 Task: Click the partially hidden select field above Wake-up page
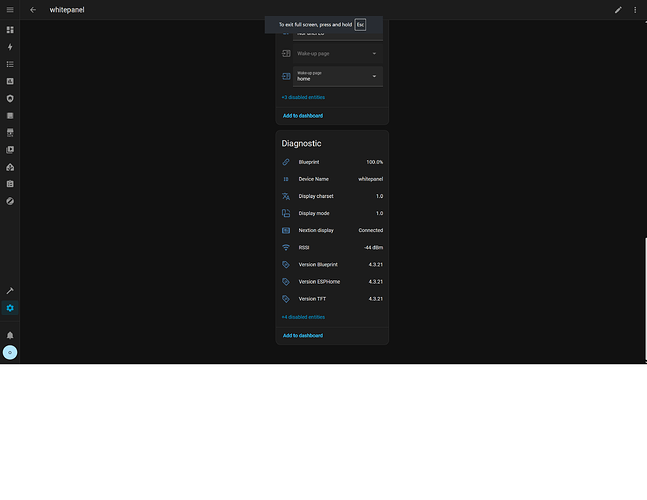(x=338, y=35)
